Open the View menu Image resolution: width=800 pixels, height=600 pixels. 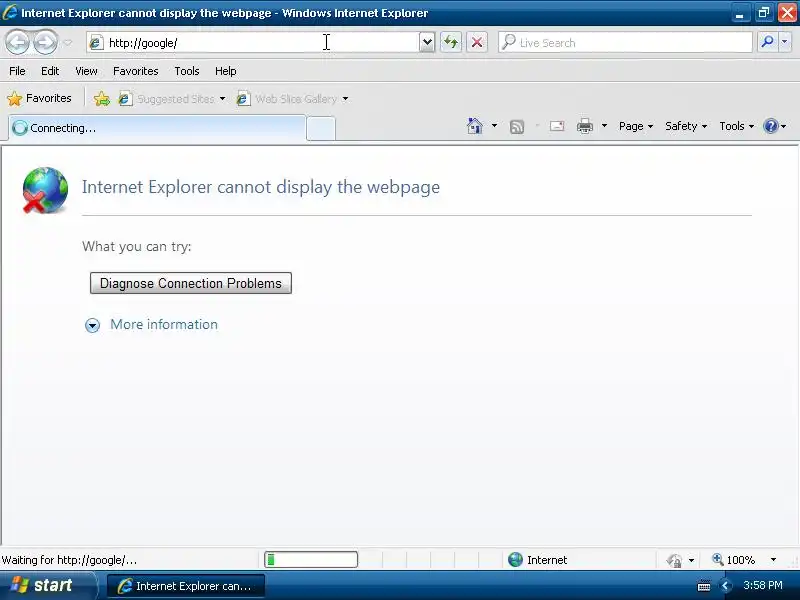(x=86, y=71)
